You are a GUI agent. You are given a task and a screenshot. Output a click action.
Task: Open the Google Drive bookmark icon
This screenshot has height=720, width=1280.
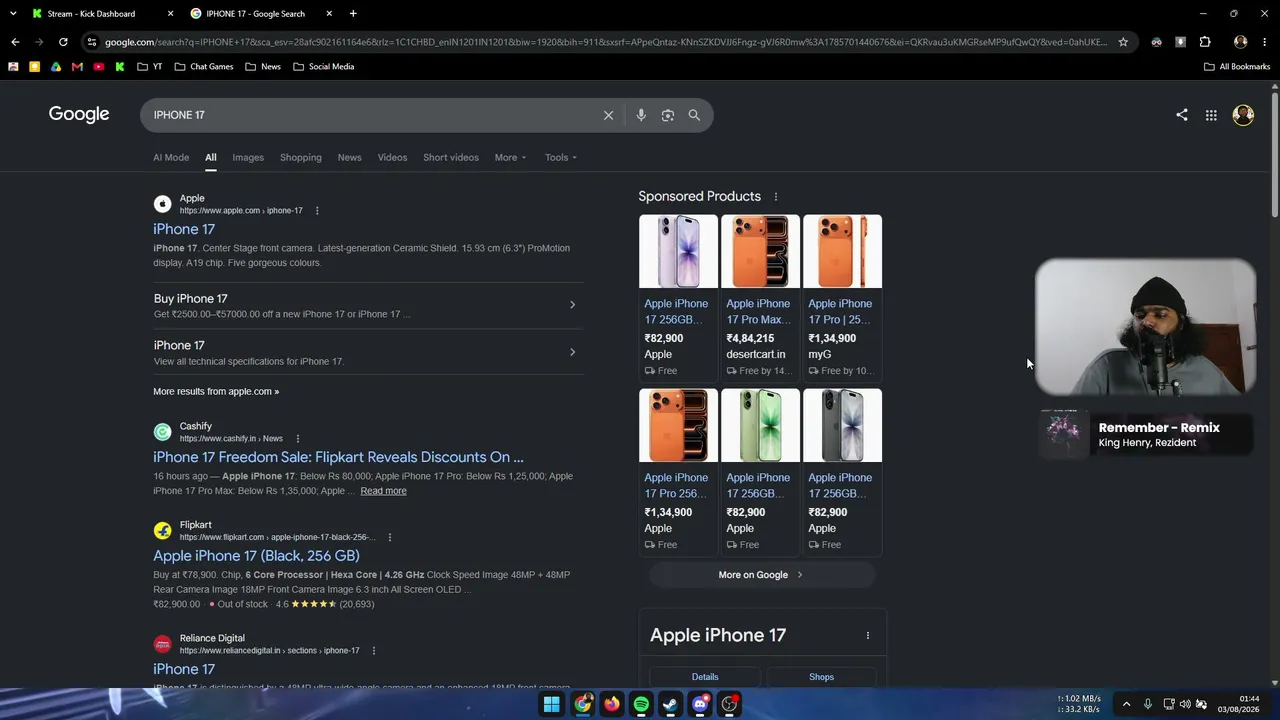click(56, 67)
